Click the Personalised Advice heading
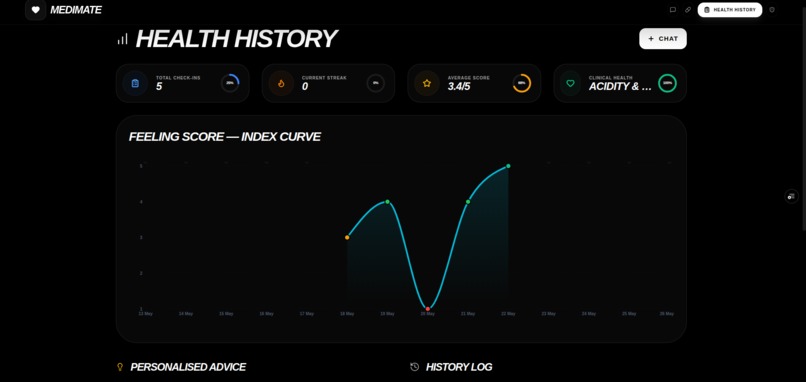The image size is (806, 382). tap(188, 367)
